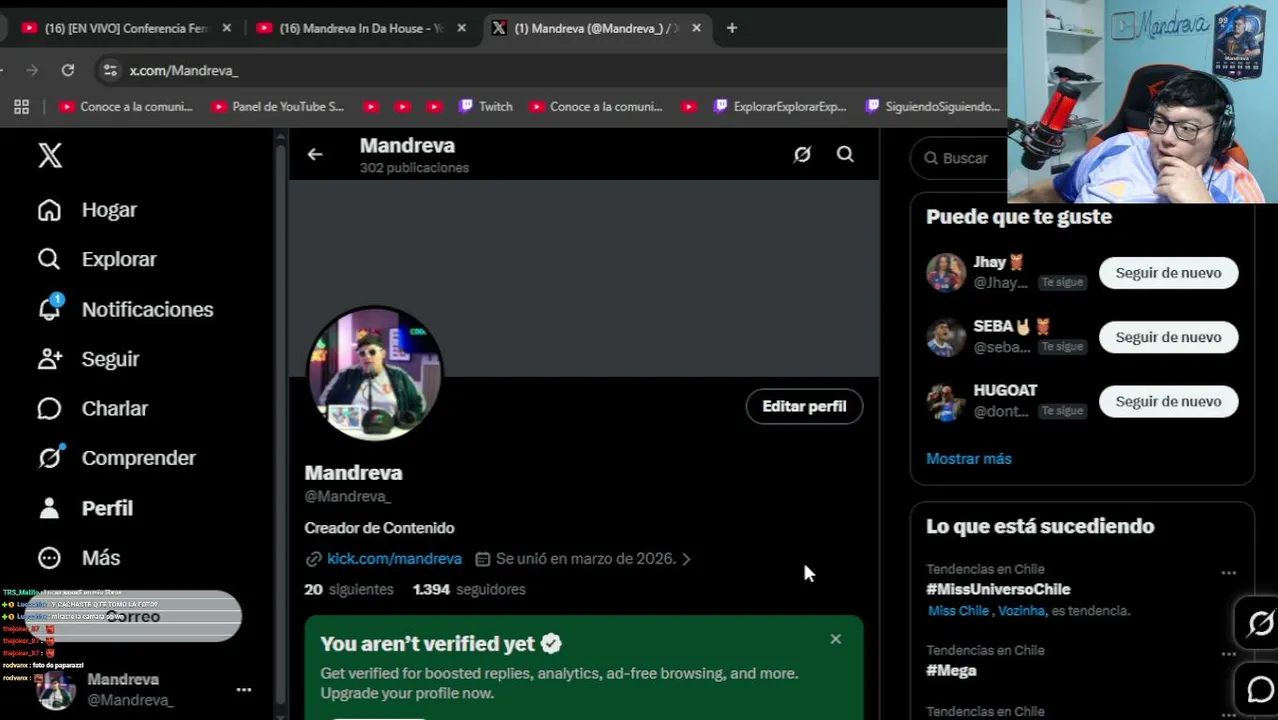Open Panel de YouTube bookmark
This screenshot has height=720, width=1278.
[x=278, y=107]
